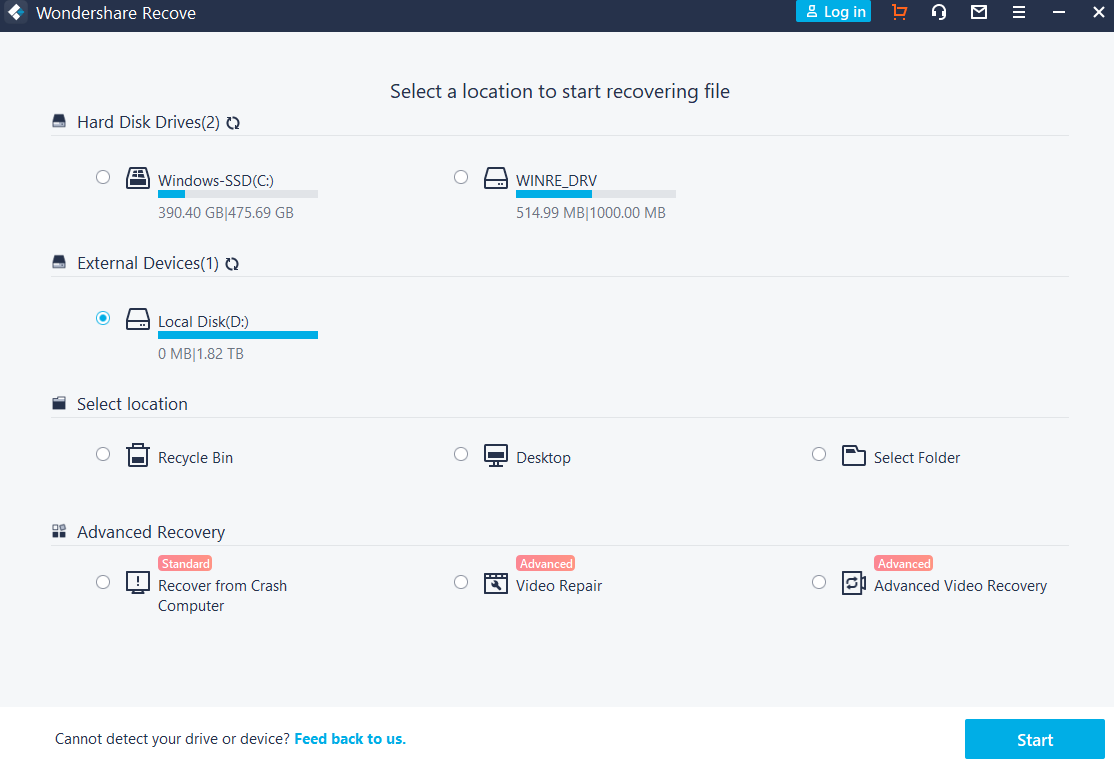Click the Log in button
1114x770 pixels.
coord(833,11)
